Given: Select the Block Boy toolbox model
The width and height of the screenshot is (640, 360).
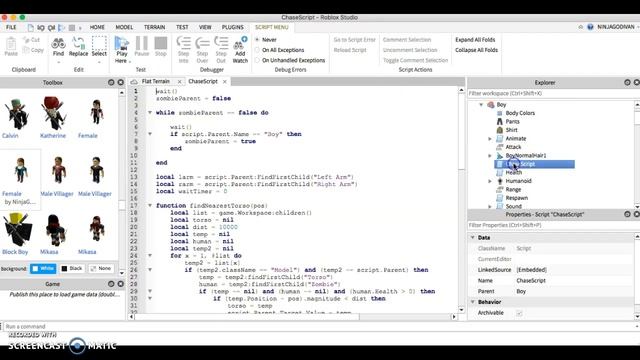Looking at the screenshot, I should [x=17, y=233].
